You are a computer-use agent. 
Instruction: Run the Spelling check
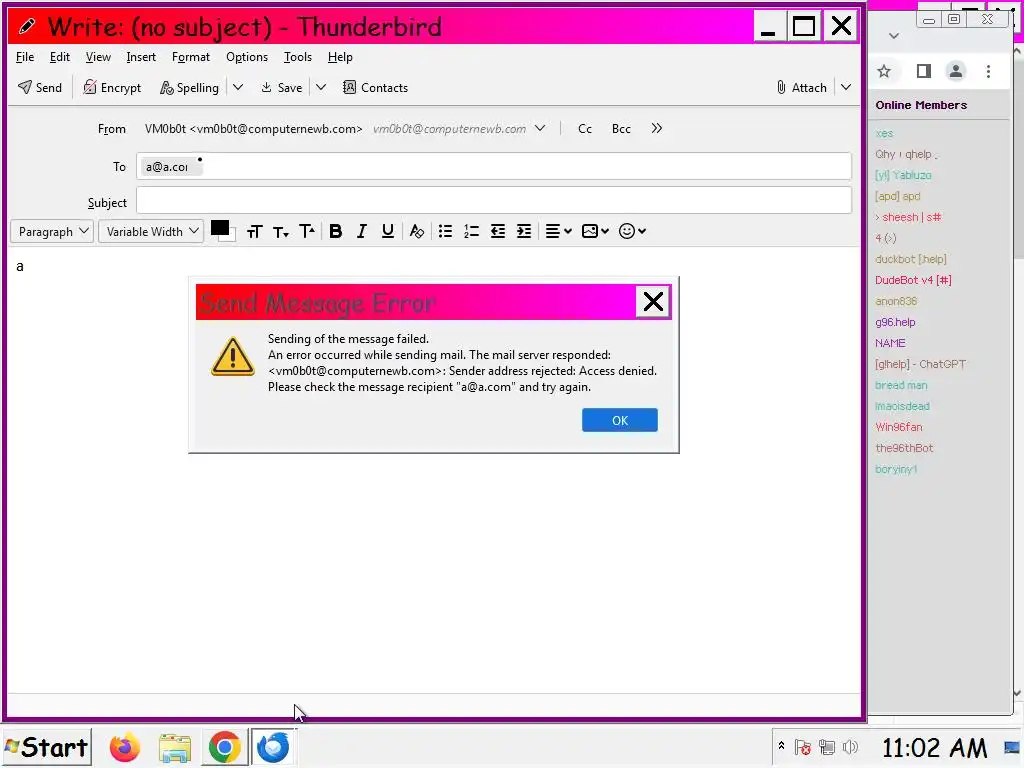tap(189, 88)
